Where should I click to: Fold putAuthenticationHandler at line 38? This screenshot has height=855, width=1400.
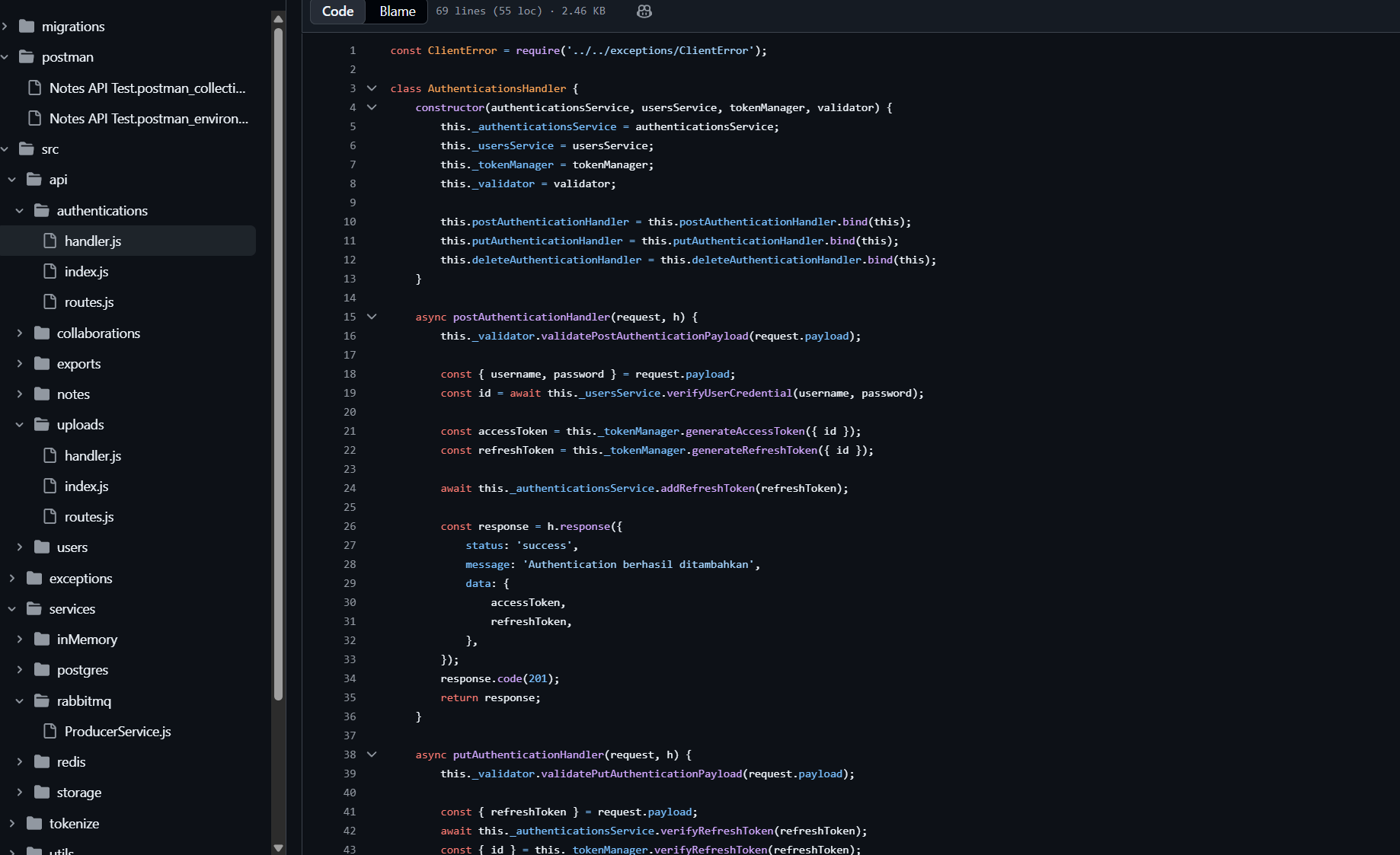pos(372,755)
